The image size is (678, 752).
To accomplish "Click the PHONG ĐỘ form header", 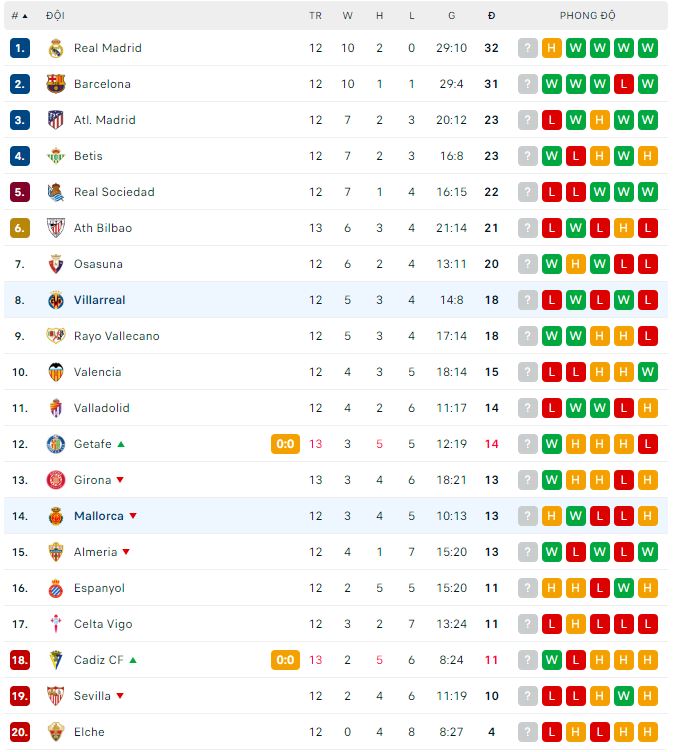I will point(587,16).
